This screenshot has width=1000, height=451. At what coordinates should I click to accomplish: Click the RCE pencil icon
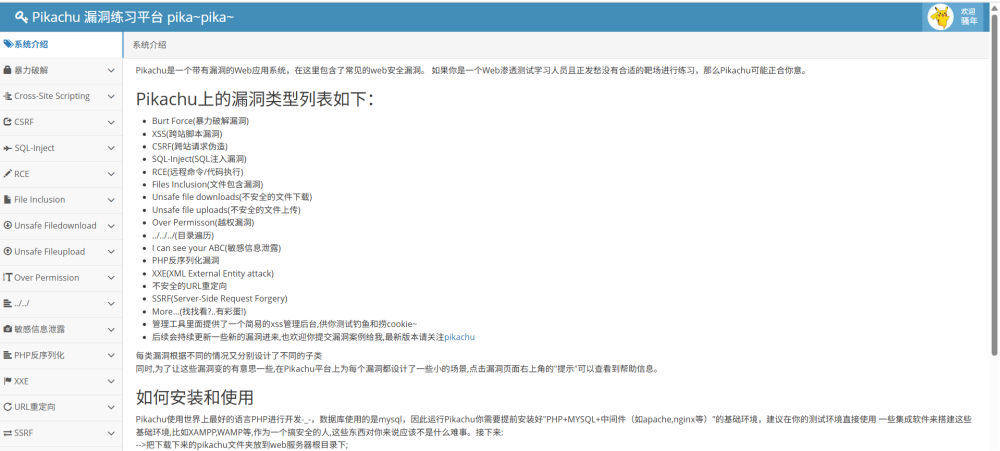pyautogui.click(x=8, y=174)
